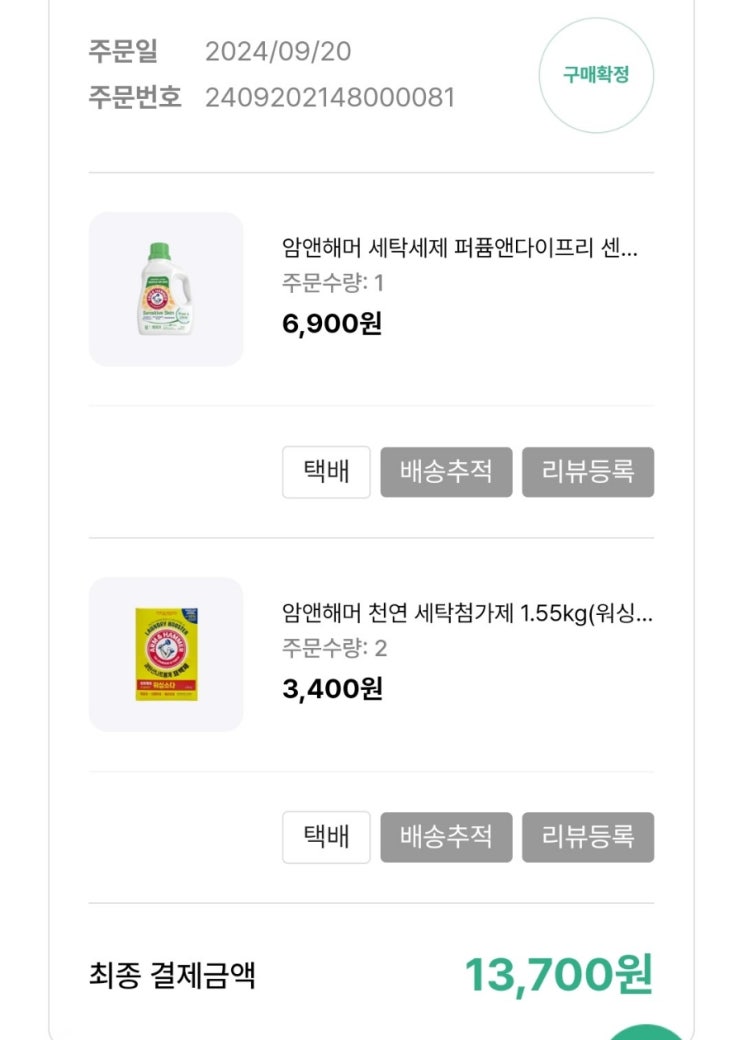Write review (리뷰등록) for the laundry detergent
This screenshot has width=743, height=1040.
click(x=588, y=472)
